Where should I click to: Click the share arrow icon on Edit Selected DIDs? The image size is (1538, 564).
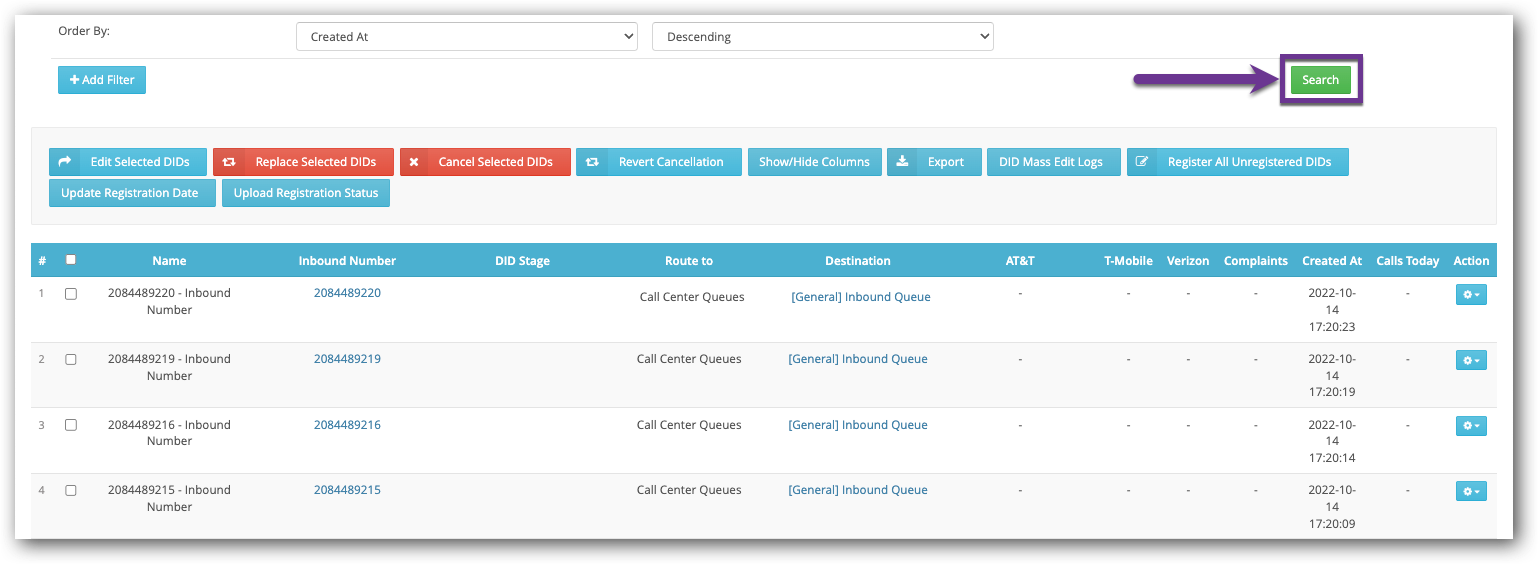(65, 162)
